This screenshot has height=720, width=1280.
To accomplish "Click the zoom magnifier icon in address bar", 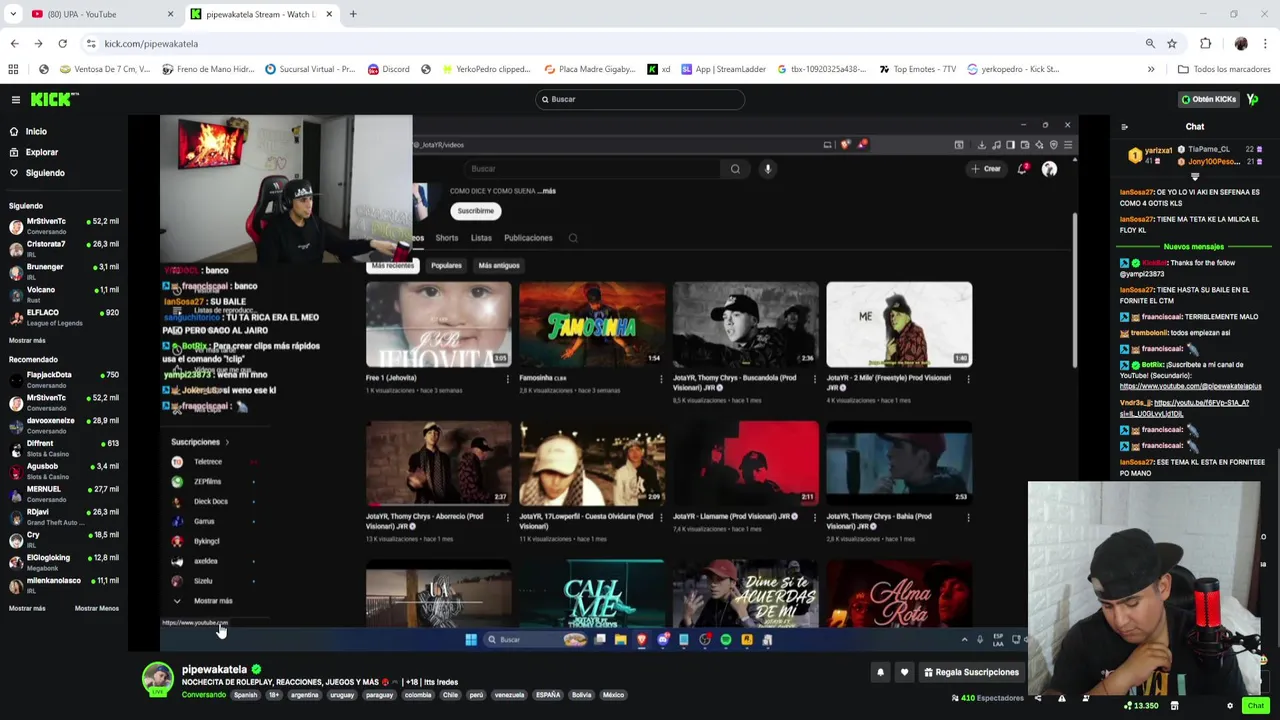I will pos(1150,44).
